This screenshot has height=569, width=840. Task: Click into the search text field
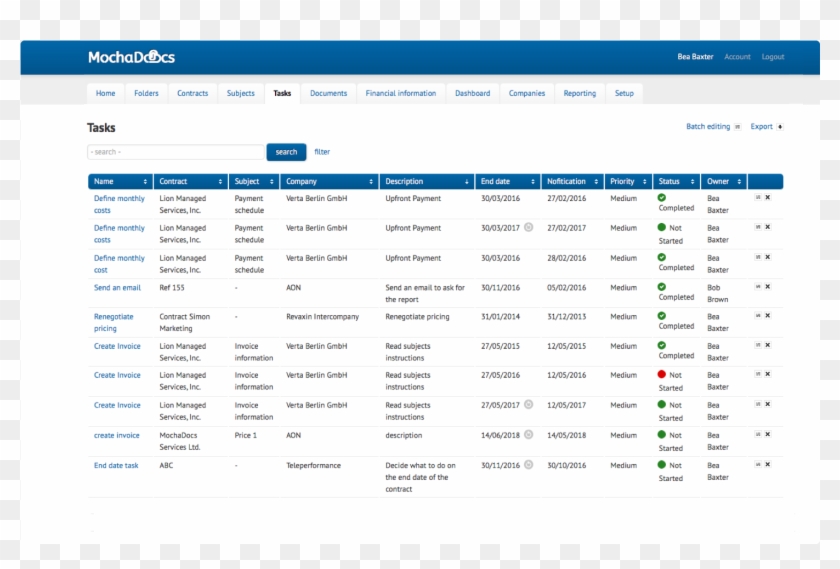click(175, 152)
